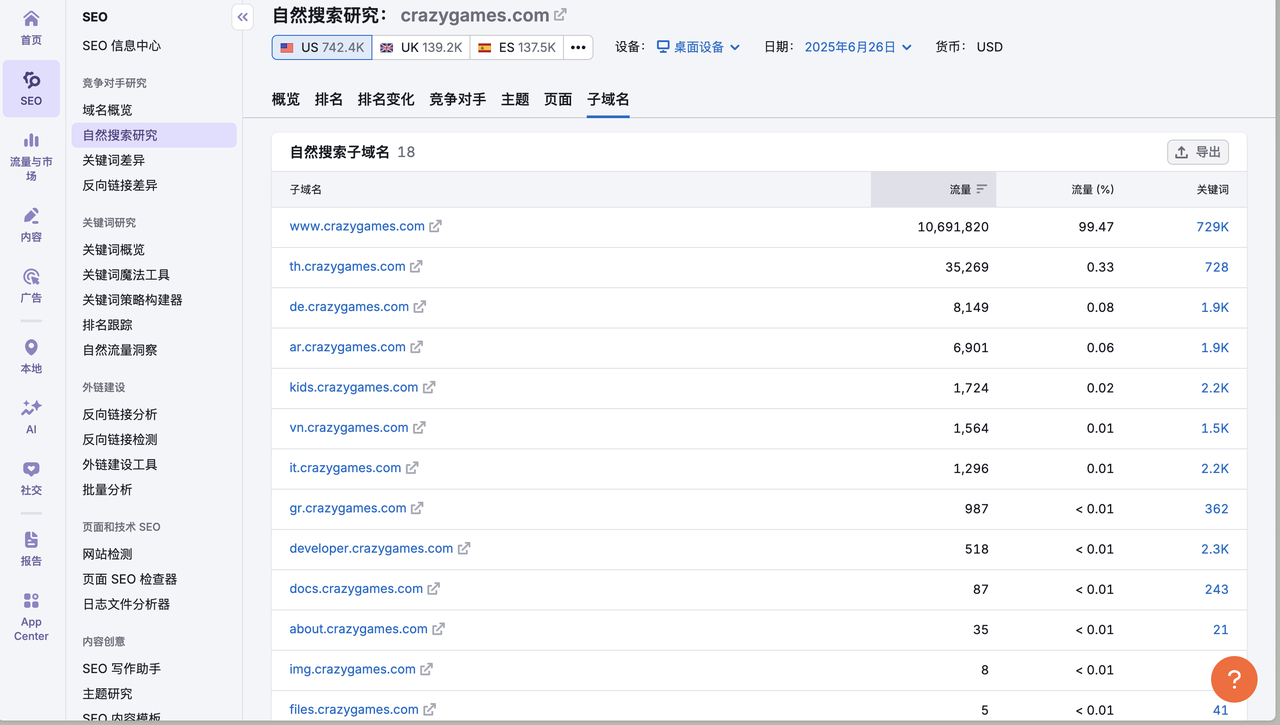
Task: Expand the 桌面设备 device dropdown
Action: pos(698,47)
